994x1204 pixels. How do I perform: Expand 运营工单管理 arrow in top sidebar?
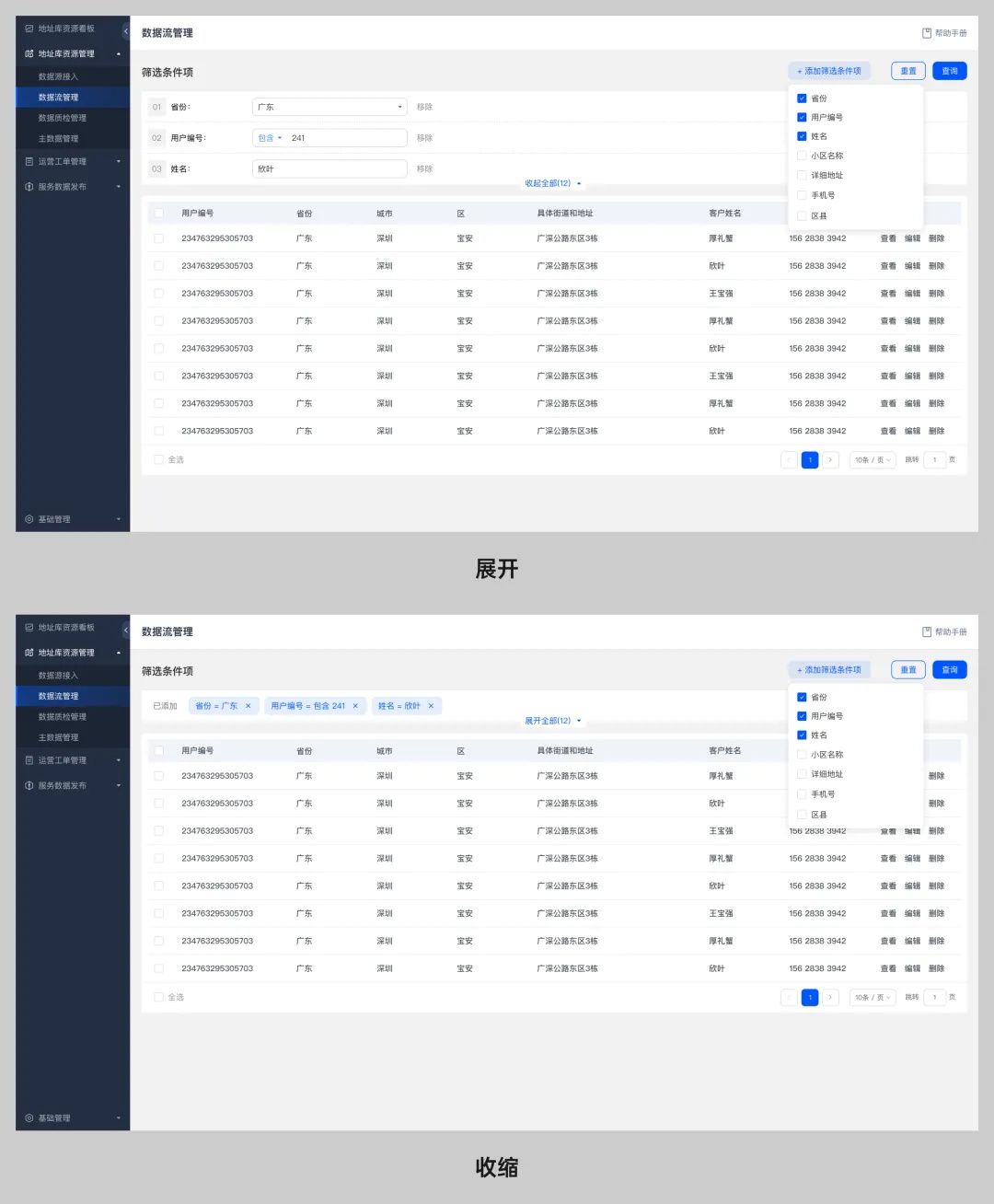click(119, 161)
